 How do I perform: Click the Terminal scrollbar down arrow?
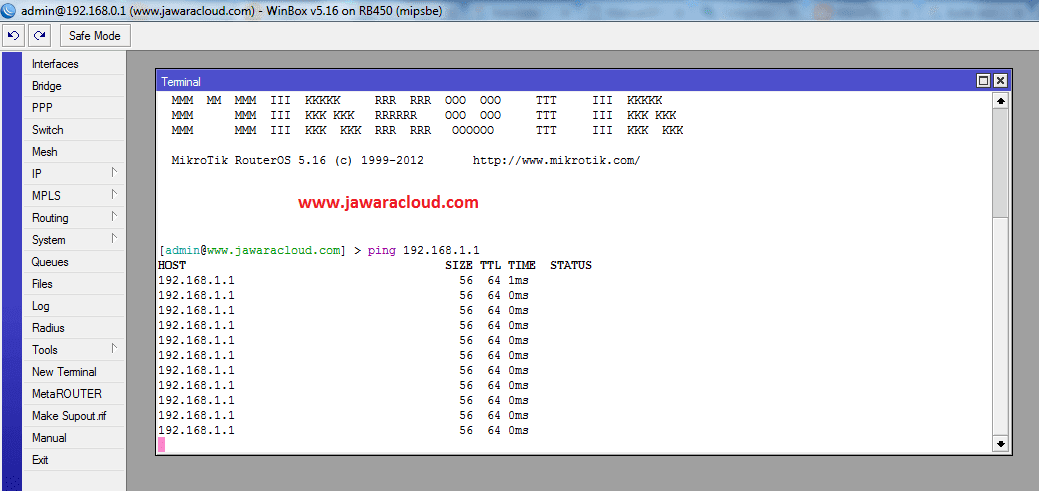click(x=1001, y=444)
